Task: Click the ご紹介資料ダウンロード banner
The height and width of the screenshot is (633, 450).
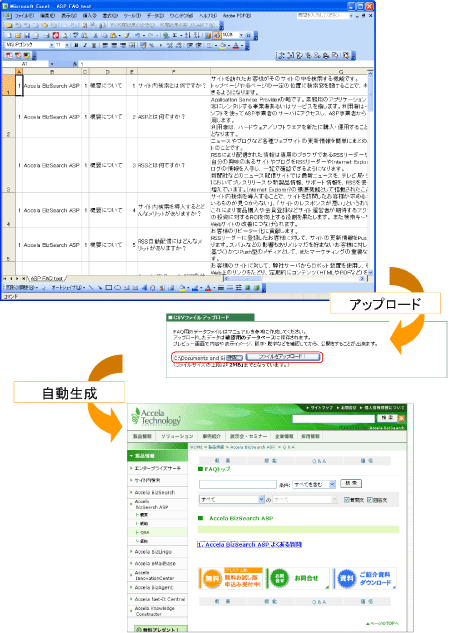Action: [x=365, y=578]
